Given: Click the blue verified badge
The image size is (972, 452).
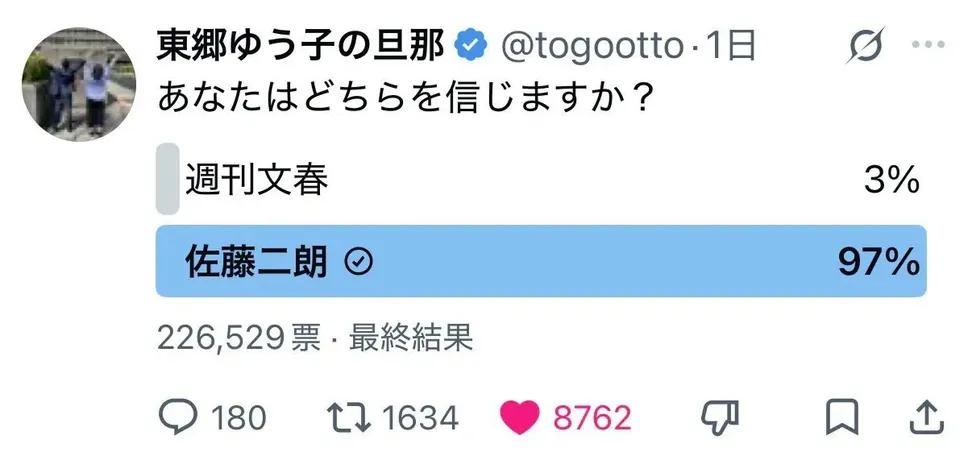Looking at the screenshot, I should coord(472,46).
